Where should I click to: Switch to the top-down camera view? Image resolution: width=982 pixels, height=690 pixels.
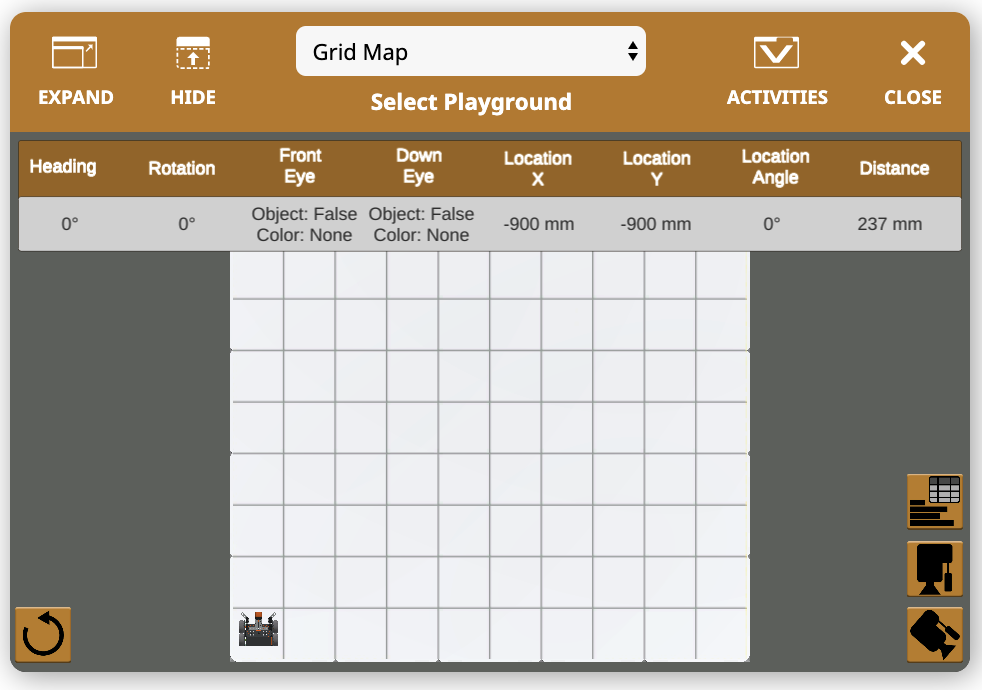tap(934, 568)
